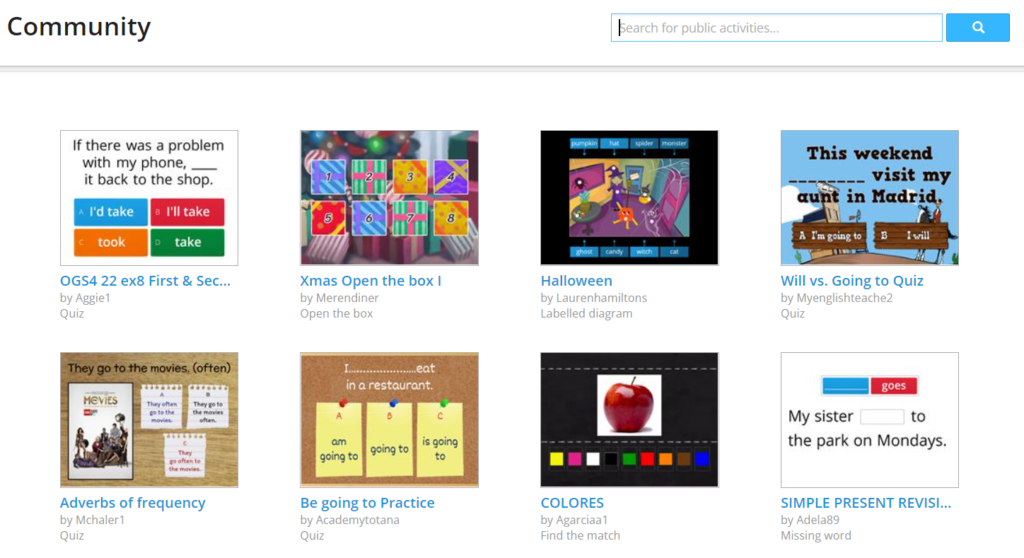The height and width of the screenshot is (558, 1024).
Task: Open the Simple Present Revision thumbnail
Action: pos(869,419)
